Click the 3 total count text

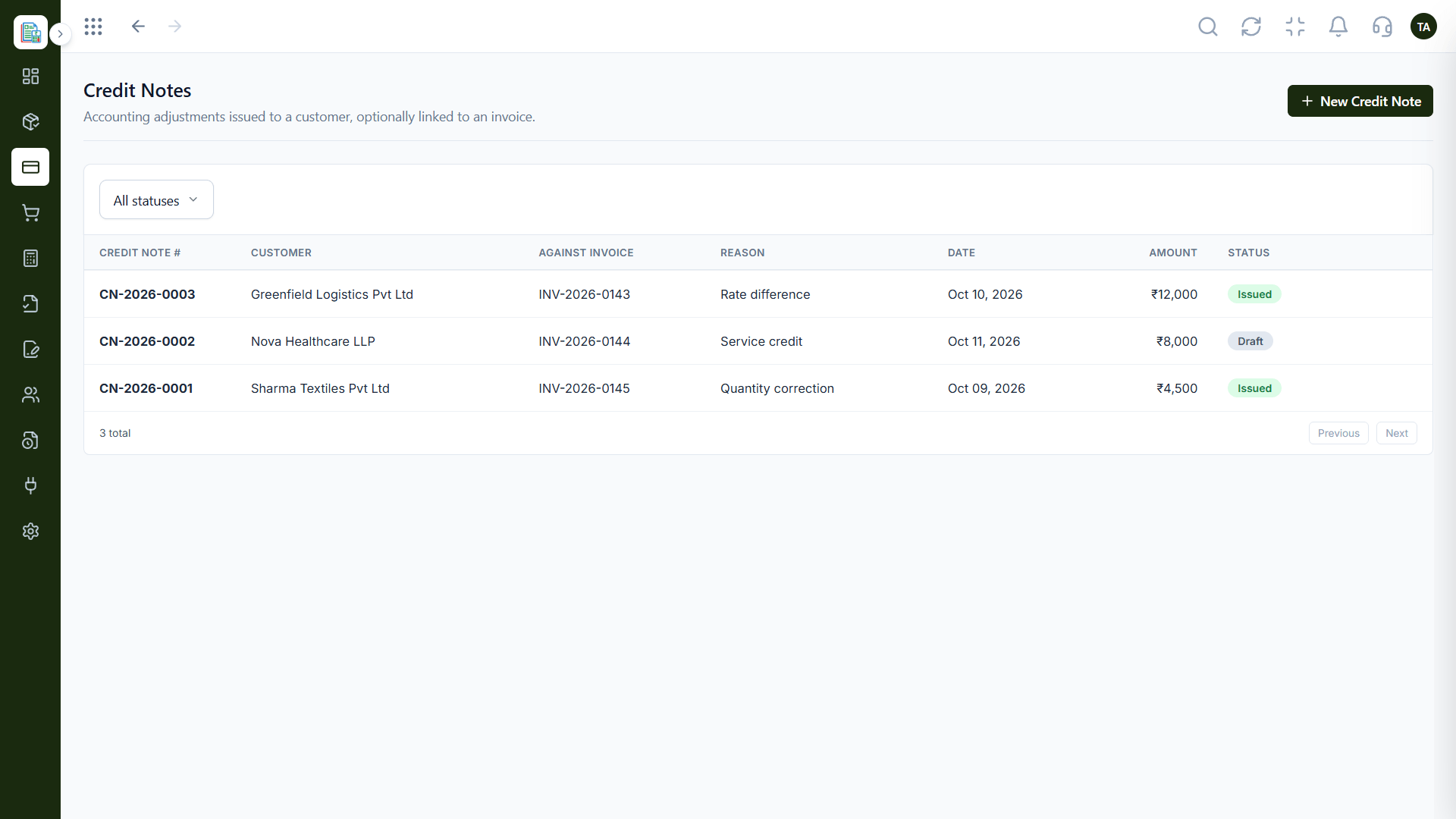click(x=115, y=433)
